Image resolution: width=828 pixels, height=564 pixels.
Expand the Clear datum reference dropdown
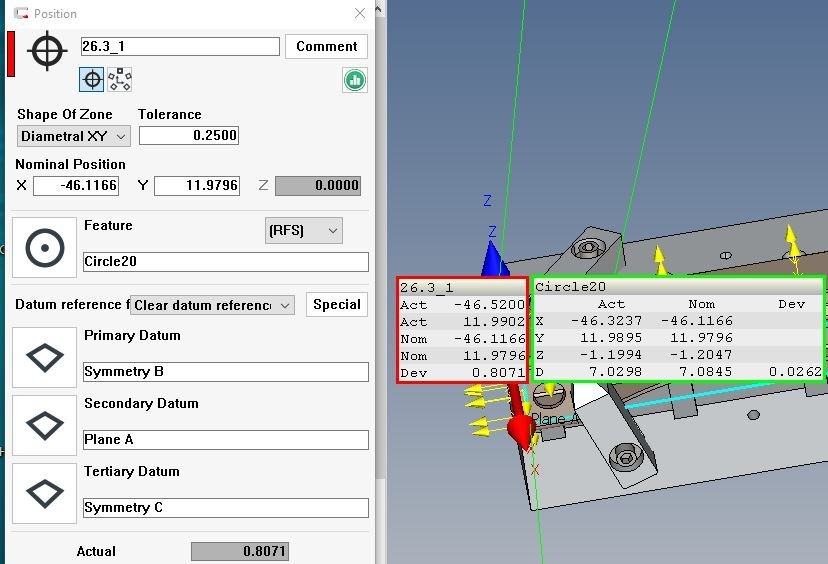(x=213, y=305)
